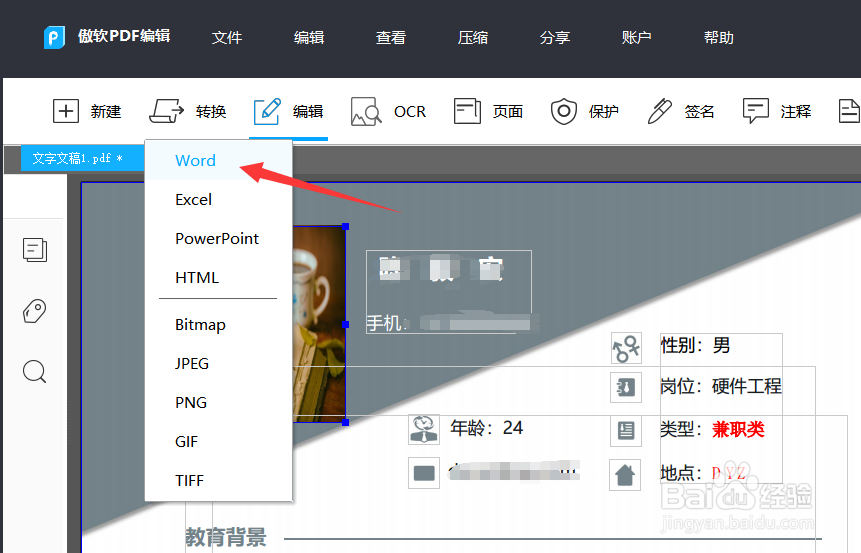
Task: Select the coffee cup photo in the document
Action: [x=319, y=324]
